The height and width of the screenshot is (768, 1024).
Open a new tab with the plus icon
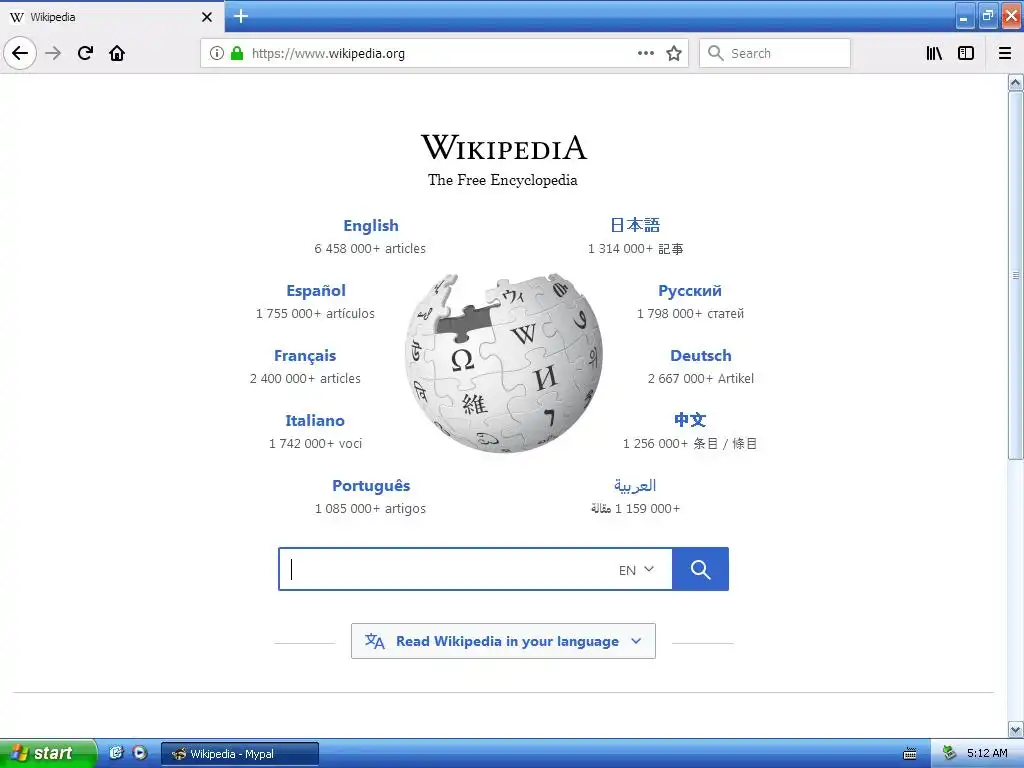(x=241, y=16)
